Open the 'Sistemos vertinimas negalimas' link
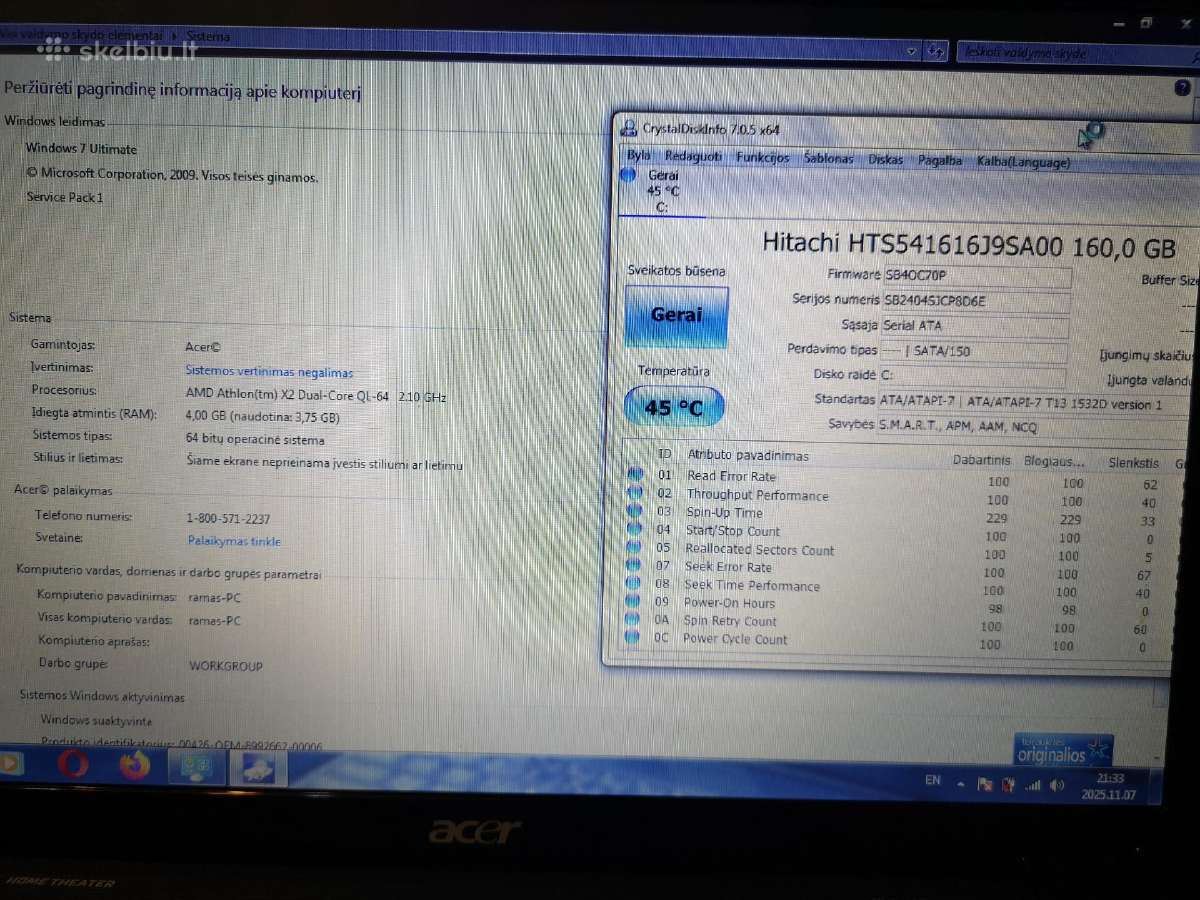The height and width of the screenshot is (900, 1200). 269,371
